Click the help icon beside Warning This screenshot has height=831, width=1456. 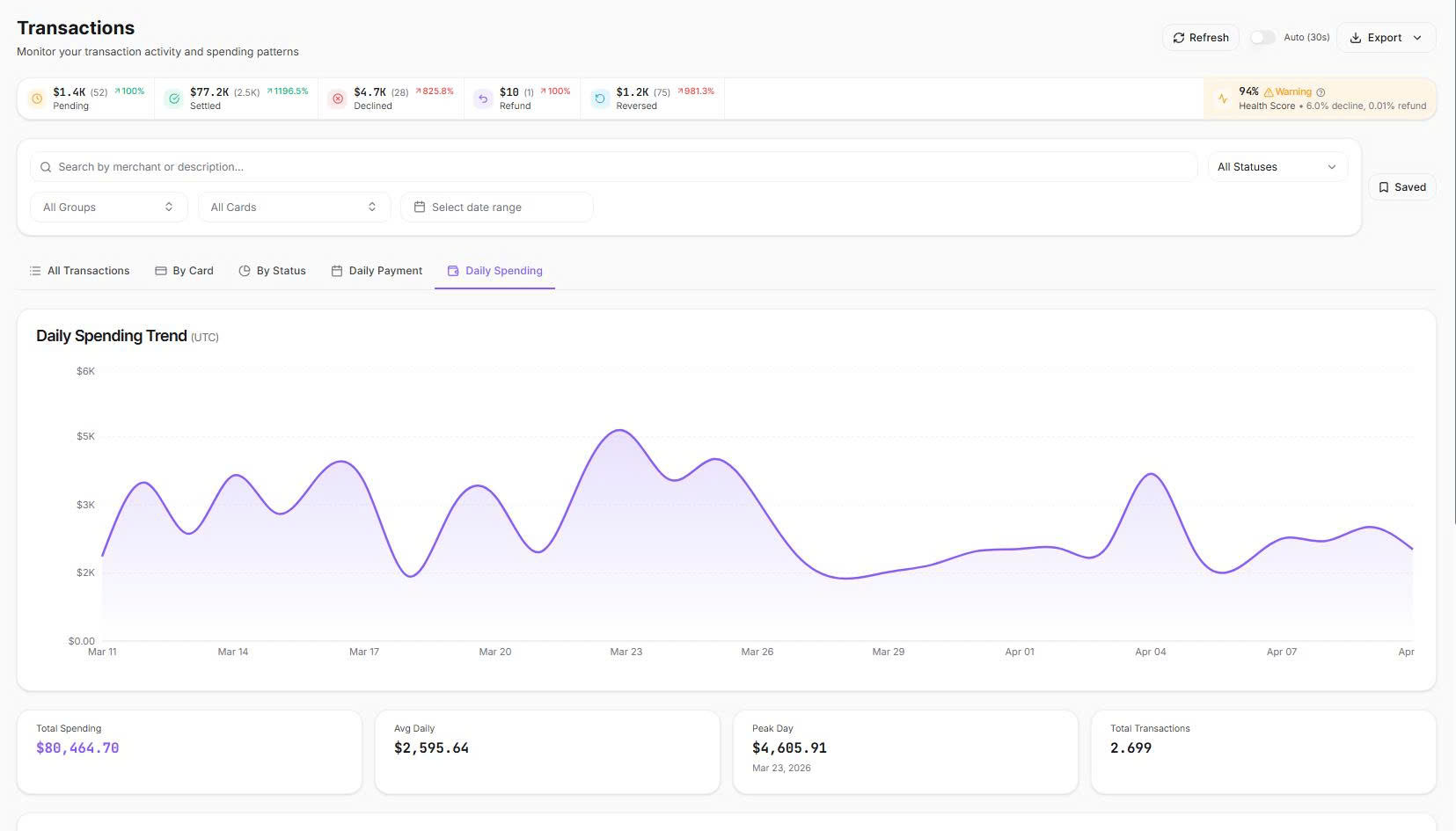coord(1321,92)
